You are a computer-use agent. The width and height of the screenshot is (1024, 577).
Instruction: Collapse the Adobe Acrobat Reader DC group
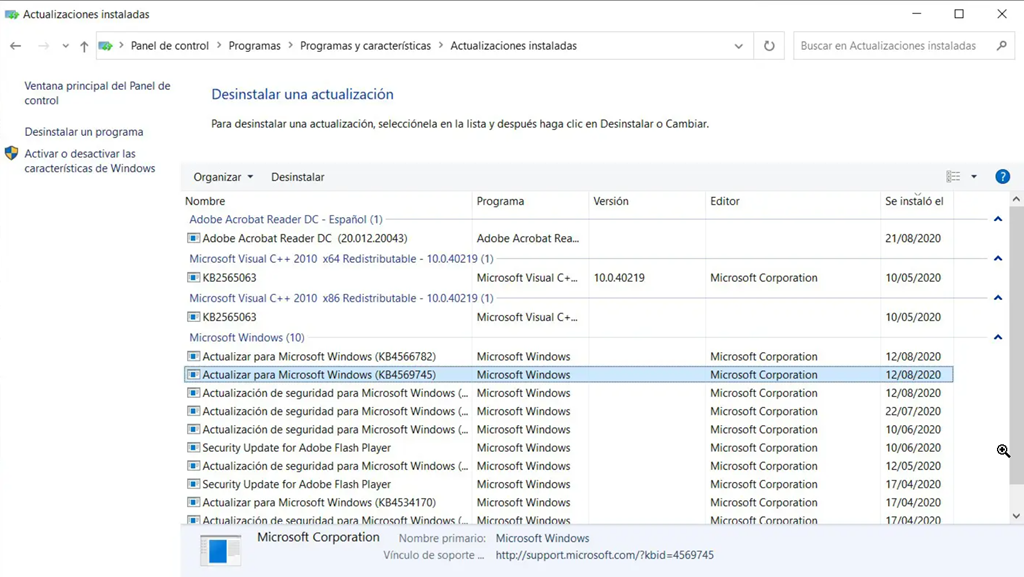(x=997, y=219)
